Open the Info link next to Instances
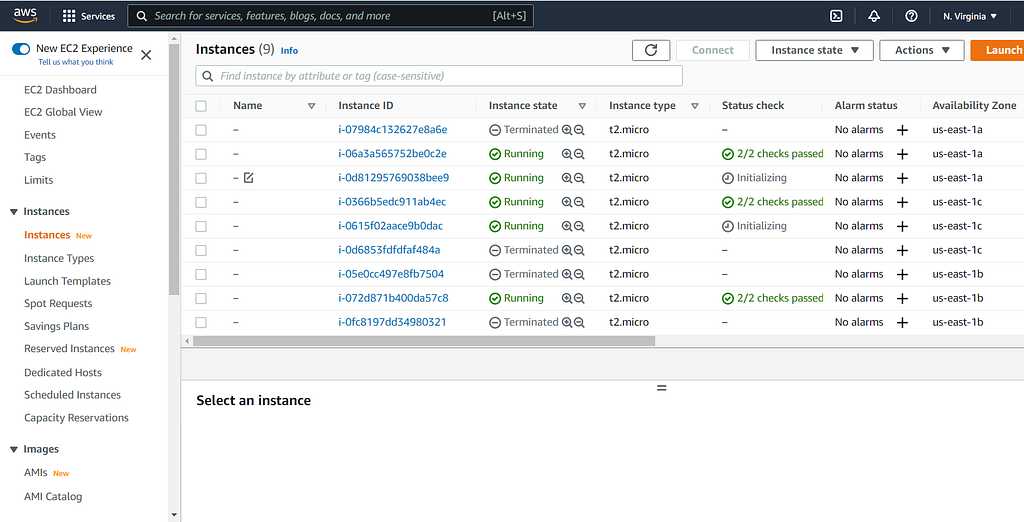The width and height of the screenshot is (1024, 522). coord(289,50)
